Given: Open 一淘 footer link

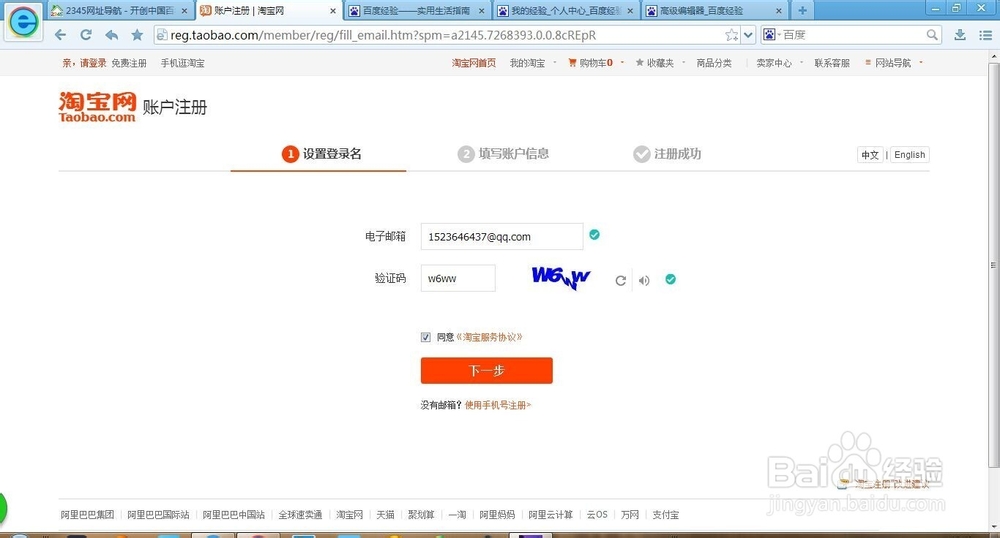Looking at the screenshot, I should (457, 514).
